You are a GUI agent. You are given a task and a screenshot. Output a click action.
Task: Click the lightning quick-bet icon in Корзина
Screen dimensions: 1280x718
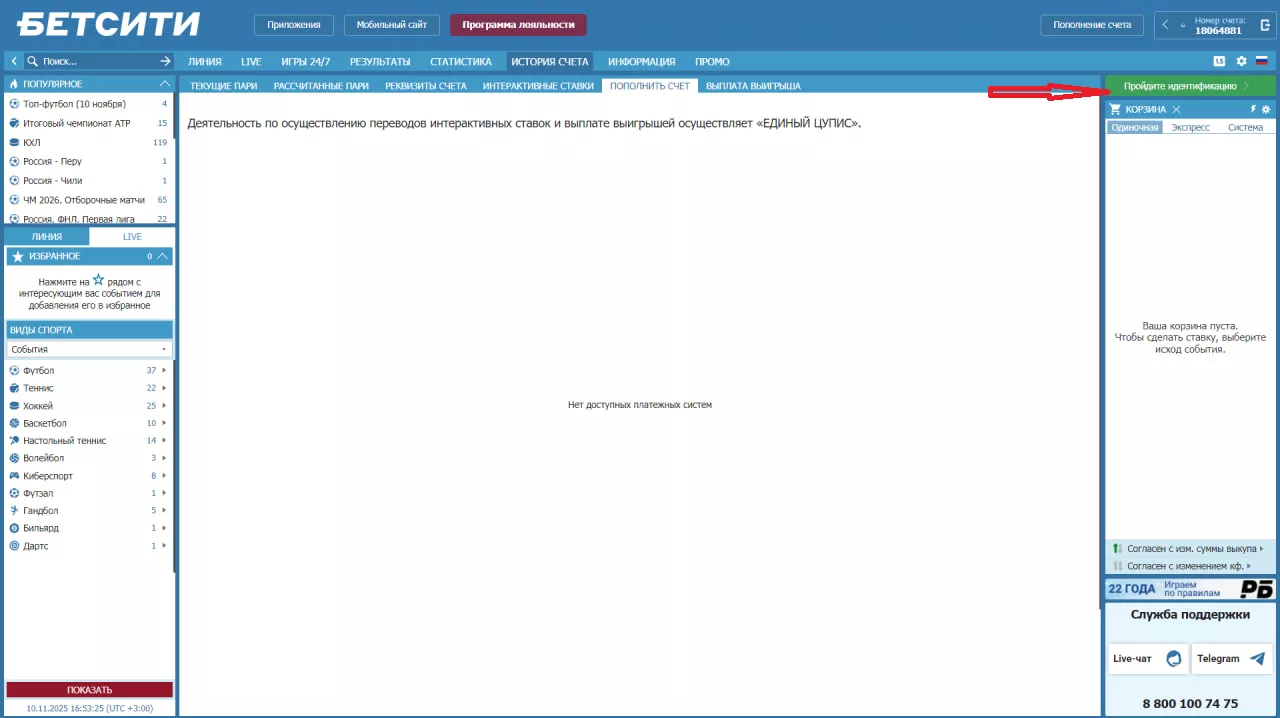click(1253, 109)
